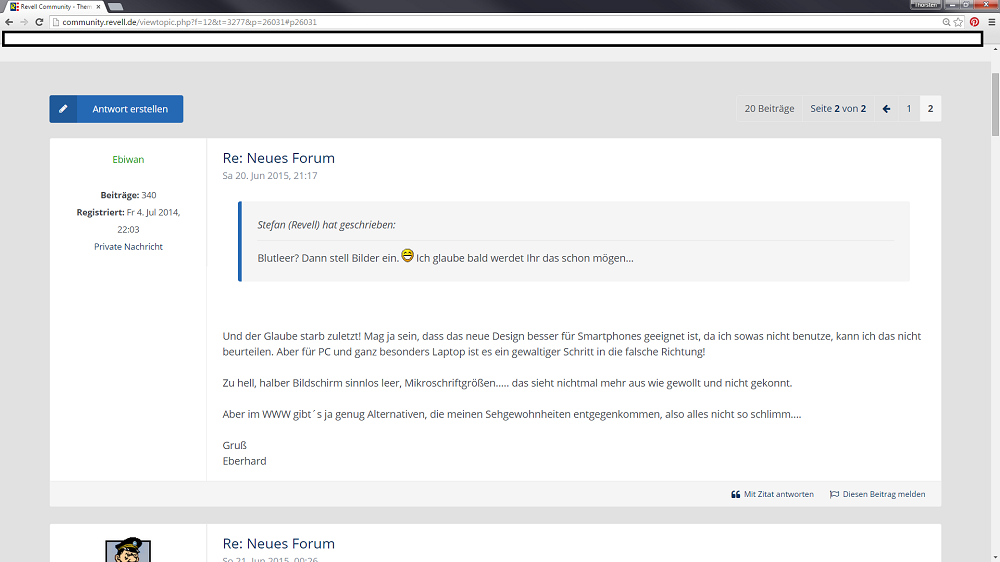Open a new browser tab
The width and height of the screenshot is (1000, 562).
tap(115, 6)
